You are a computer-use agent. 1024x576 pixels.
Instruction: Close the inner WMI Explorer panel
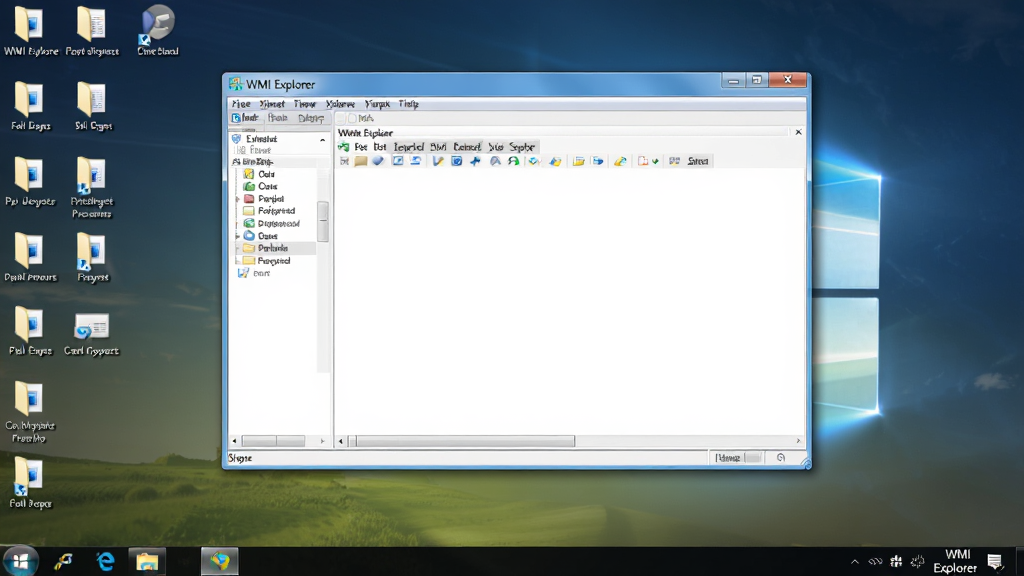point(798,132)
